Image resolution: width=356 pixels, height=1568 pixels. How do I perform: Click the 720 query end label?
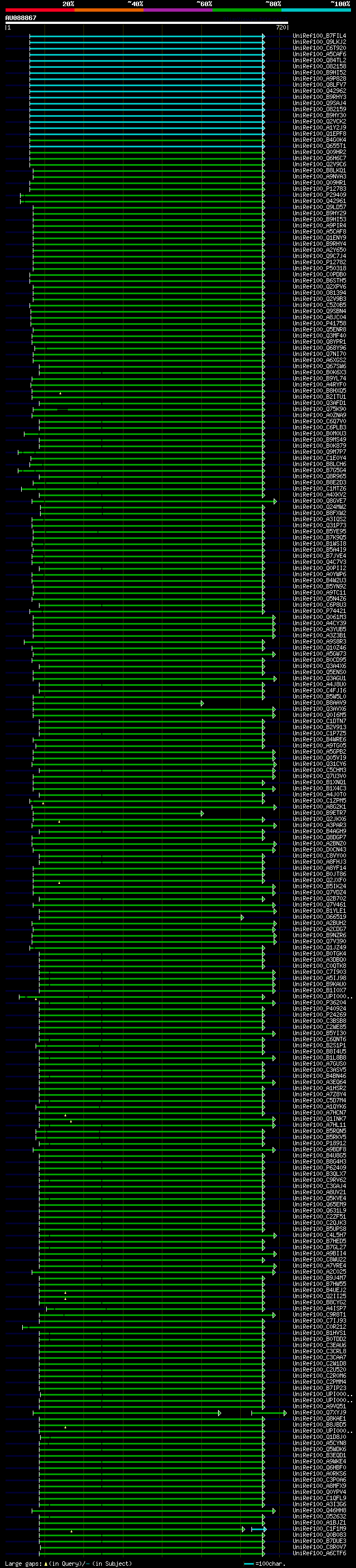[x=280, y=27]
